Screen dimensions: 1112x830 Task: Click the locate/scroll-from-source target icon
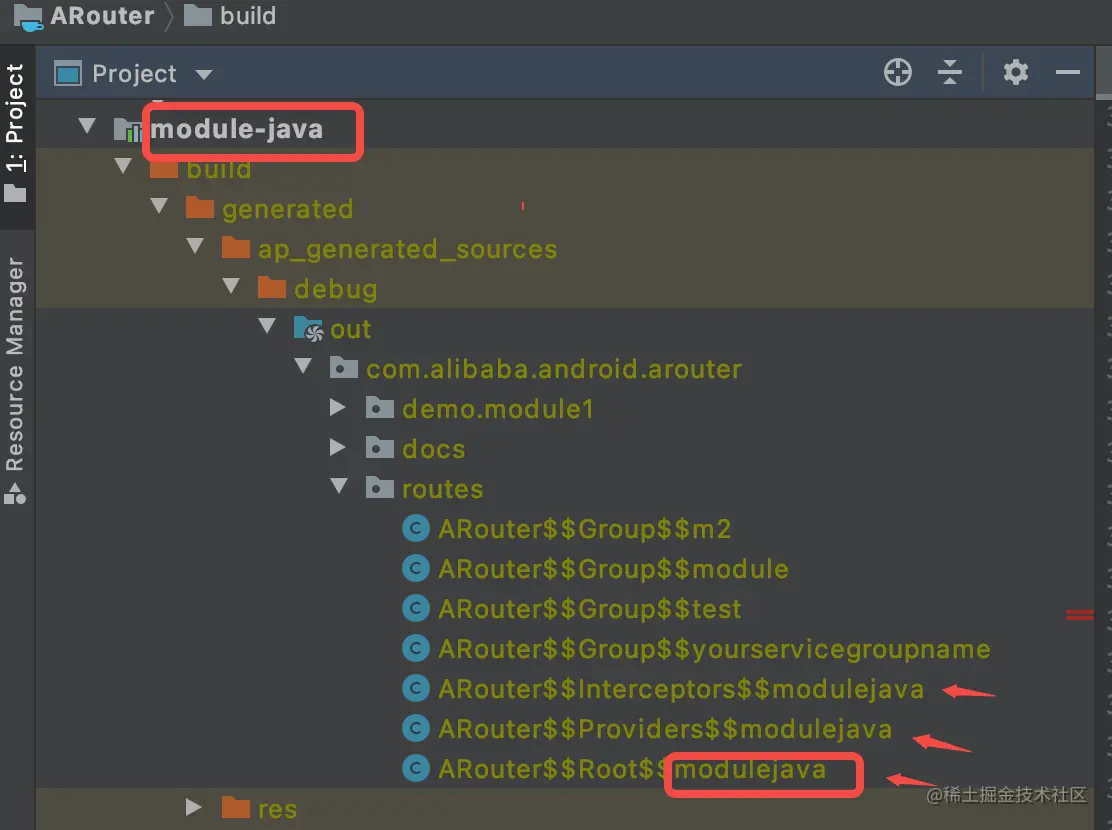pyautogui.click(x=898, y=72)
